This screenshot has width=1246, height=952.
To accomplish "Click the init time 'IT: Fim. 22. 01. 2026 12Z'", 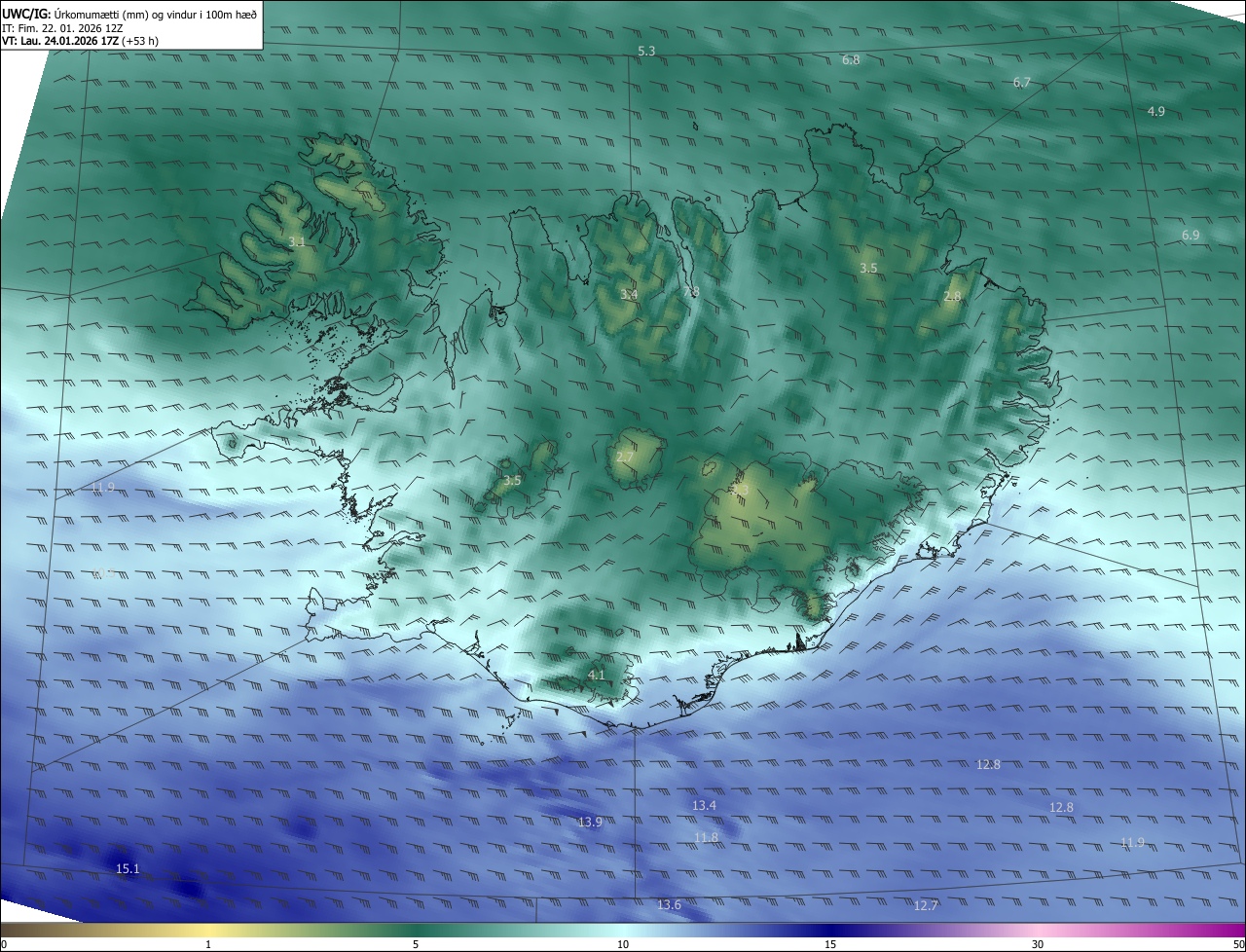I will (x=62, y=27).
